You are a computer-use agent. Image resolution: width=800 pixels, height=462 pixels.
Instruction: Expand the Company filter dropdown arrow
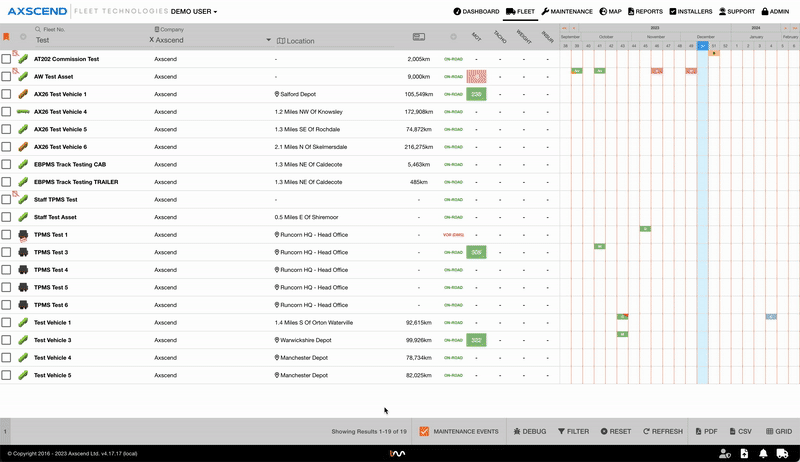pos(268,40)
